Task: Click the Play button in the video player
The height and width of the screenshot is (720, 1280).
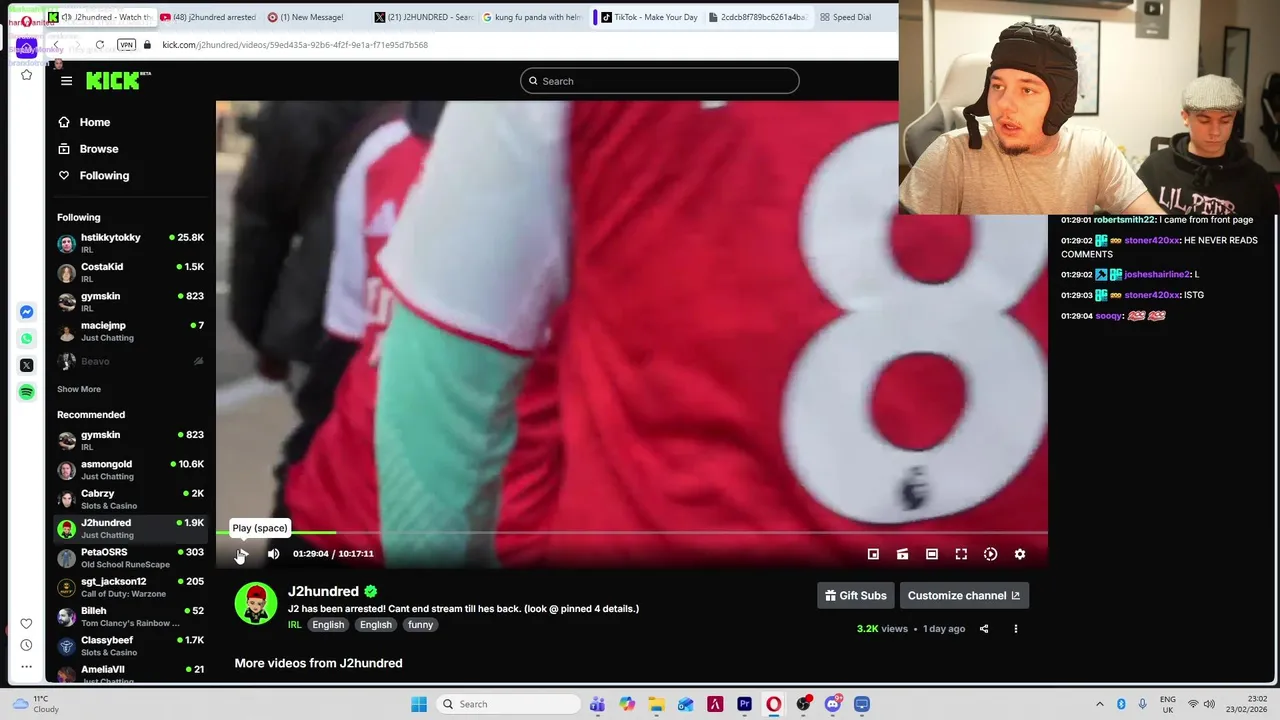Action: coord(242,554)
